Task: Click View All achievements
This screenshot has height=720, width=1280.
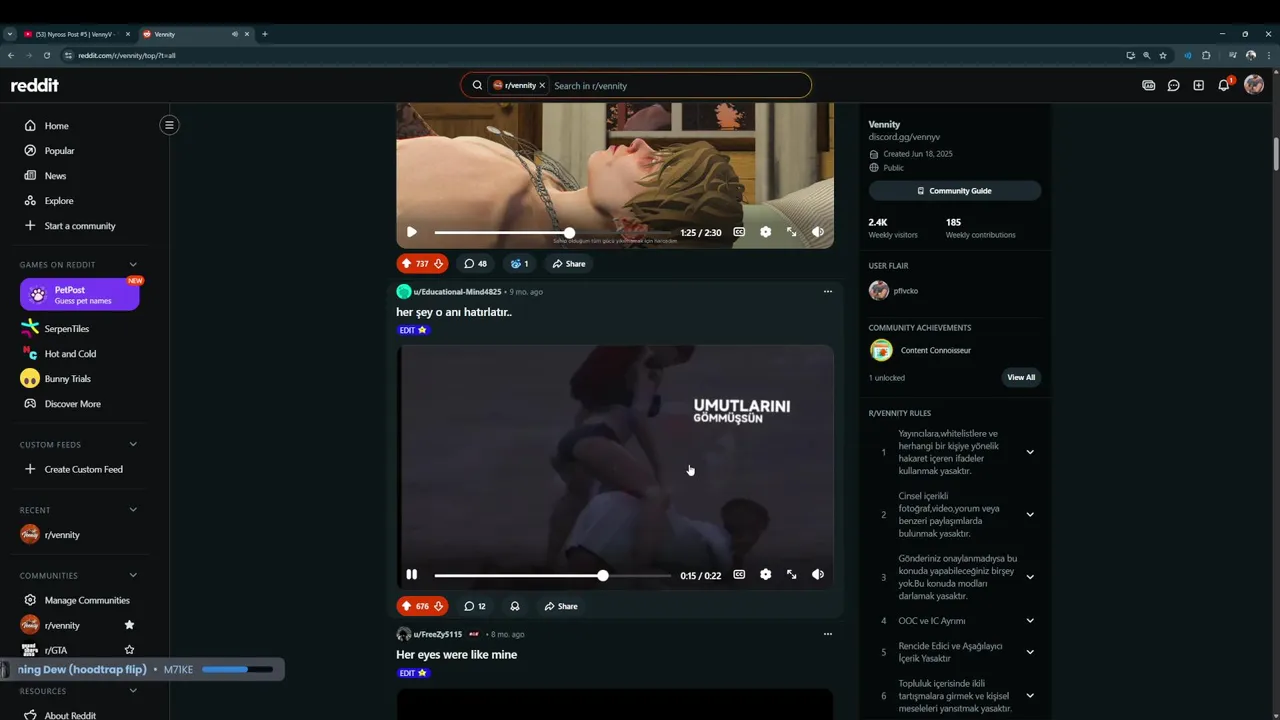Action: click(1021, 377)
